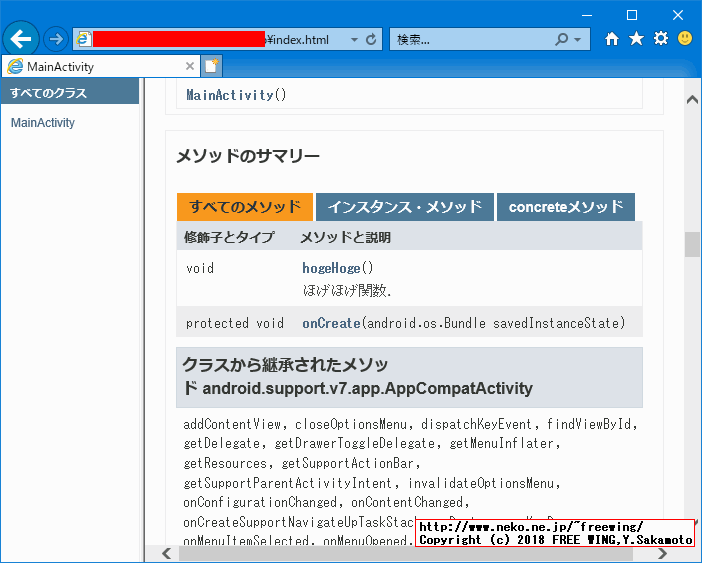702x563 pixels.
Task: Select the MainActivity browser tab
Action: (x=101, y=67)
